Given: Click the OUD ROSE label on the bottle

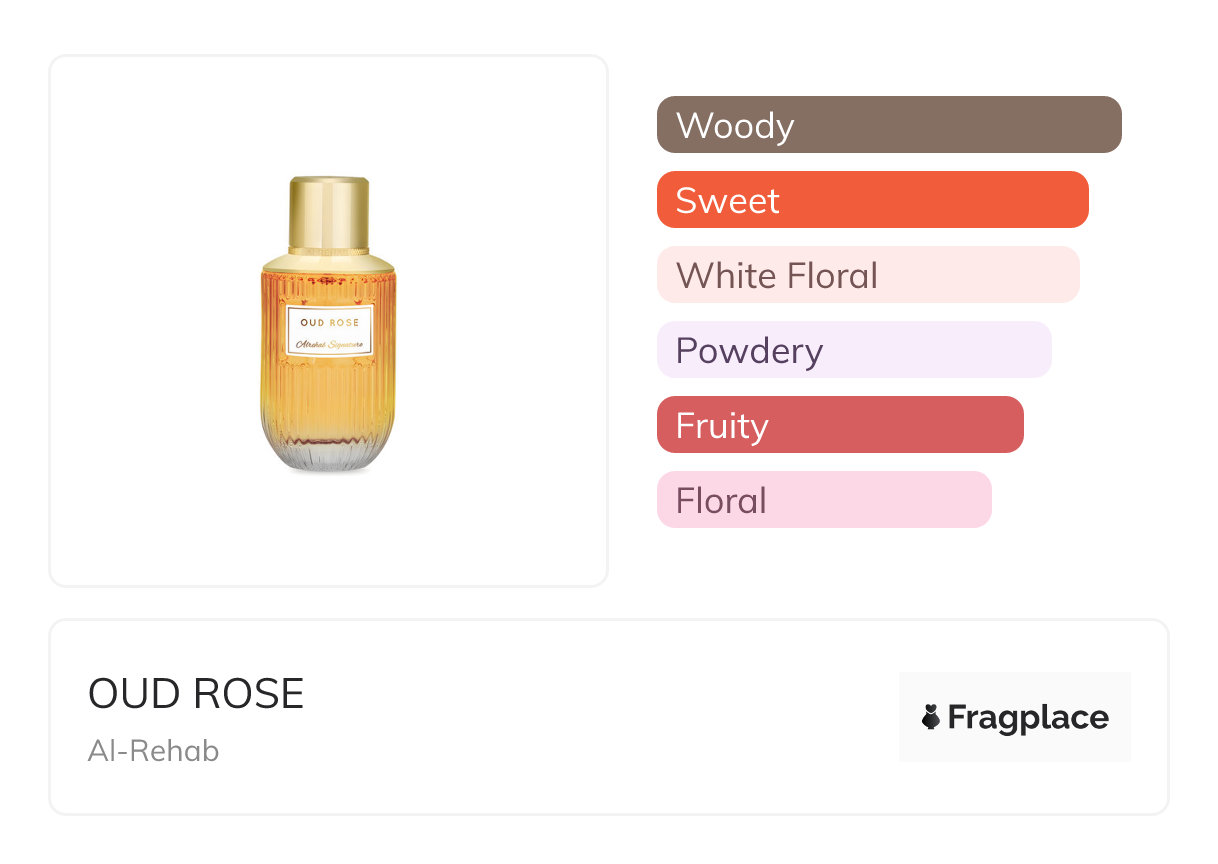Looking at the screenshot, I should (x=329, y=322).
